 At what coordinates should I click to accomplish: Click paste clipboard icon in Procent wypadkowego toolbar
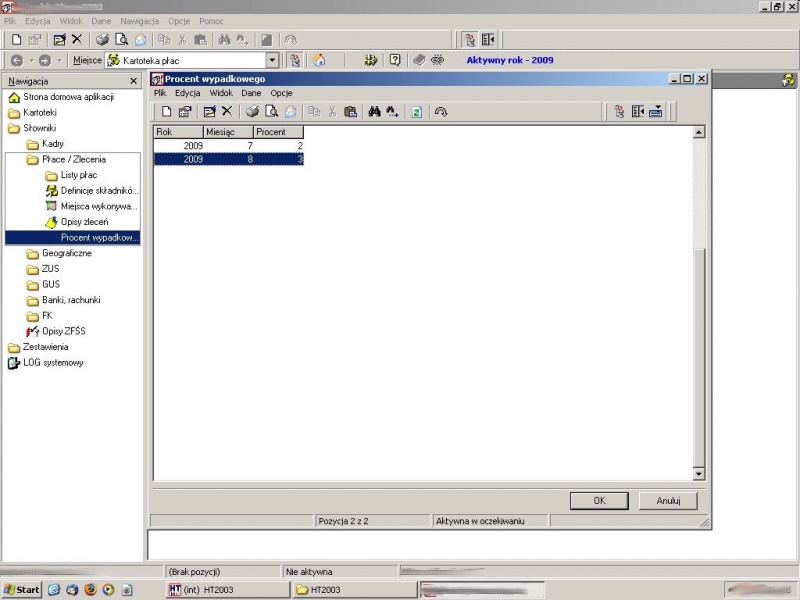(351, 112)
